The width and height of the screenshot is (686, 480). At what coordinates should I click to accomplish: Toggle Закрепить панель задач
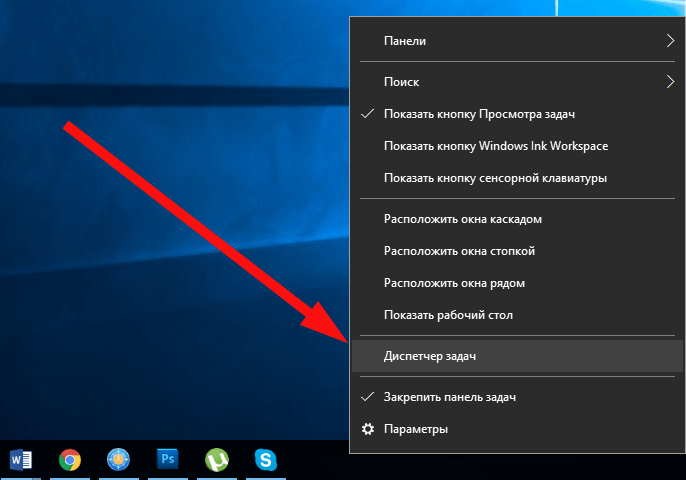coord(518,397)
